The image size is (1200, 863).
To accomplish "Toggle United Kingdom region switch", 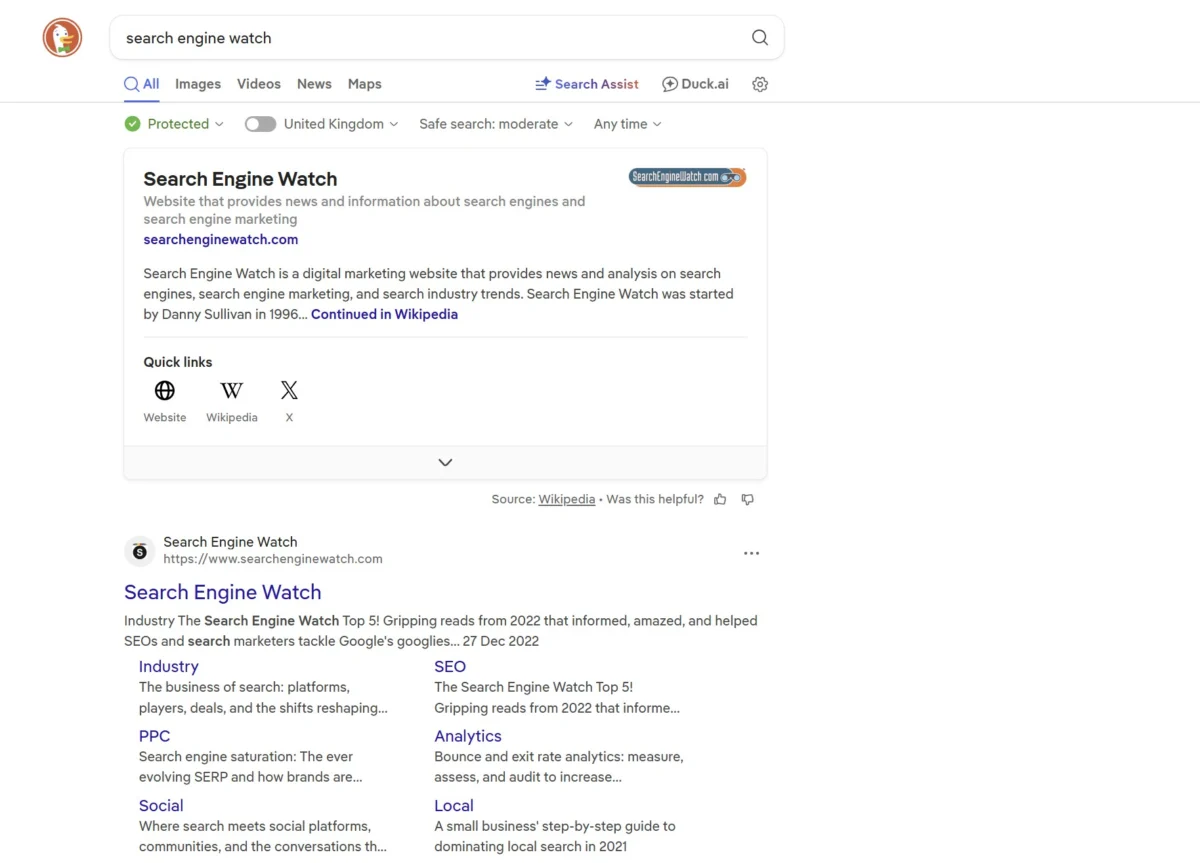I will pos(260,124).
